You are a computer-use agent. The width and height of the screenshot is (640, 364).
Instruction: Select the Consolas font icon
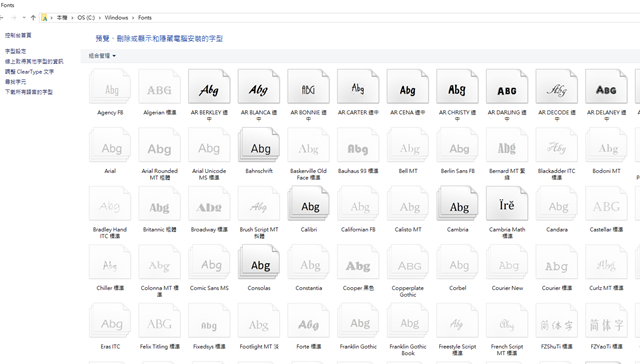pyautogui.click(x=259, y=262)
